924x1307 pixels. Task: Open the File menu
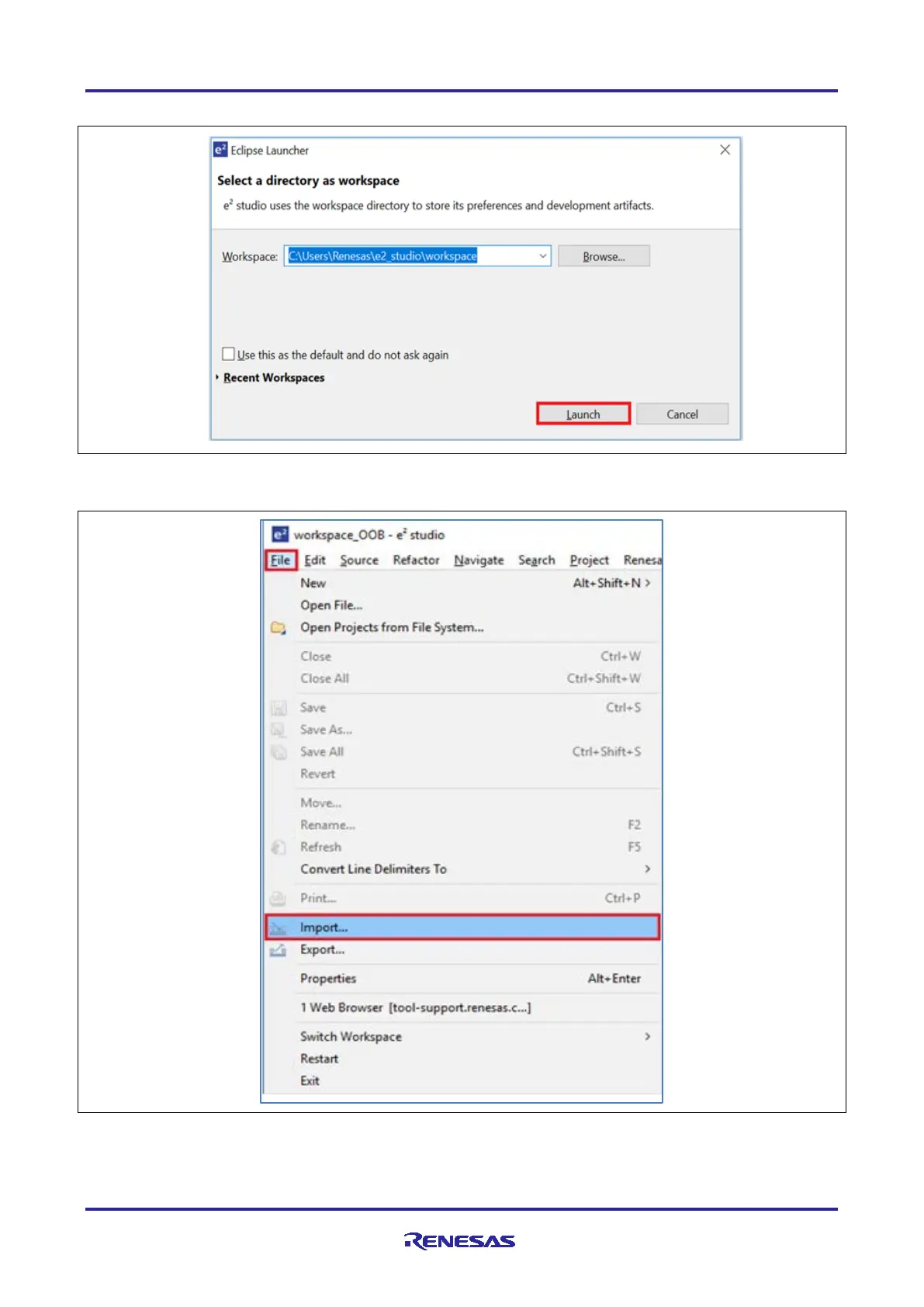point(280,560)
